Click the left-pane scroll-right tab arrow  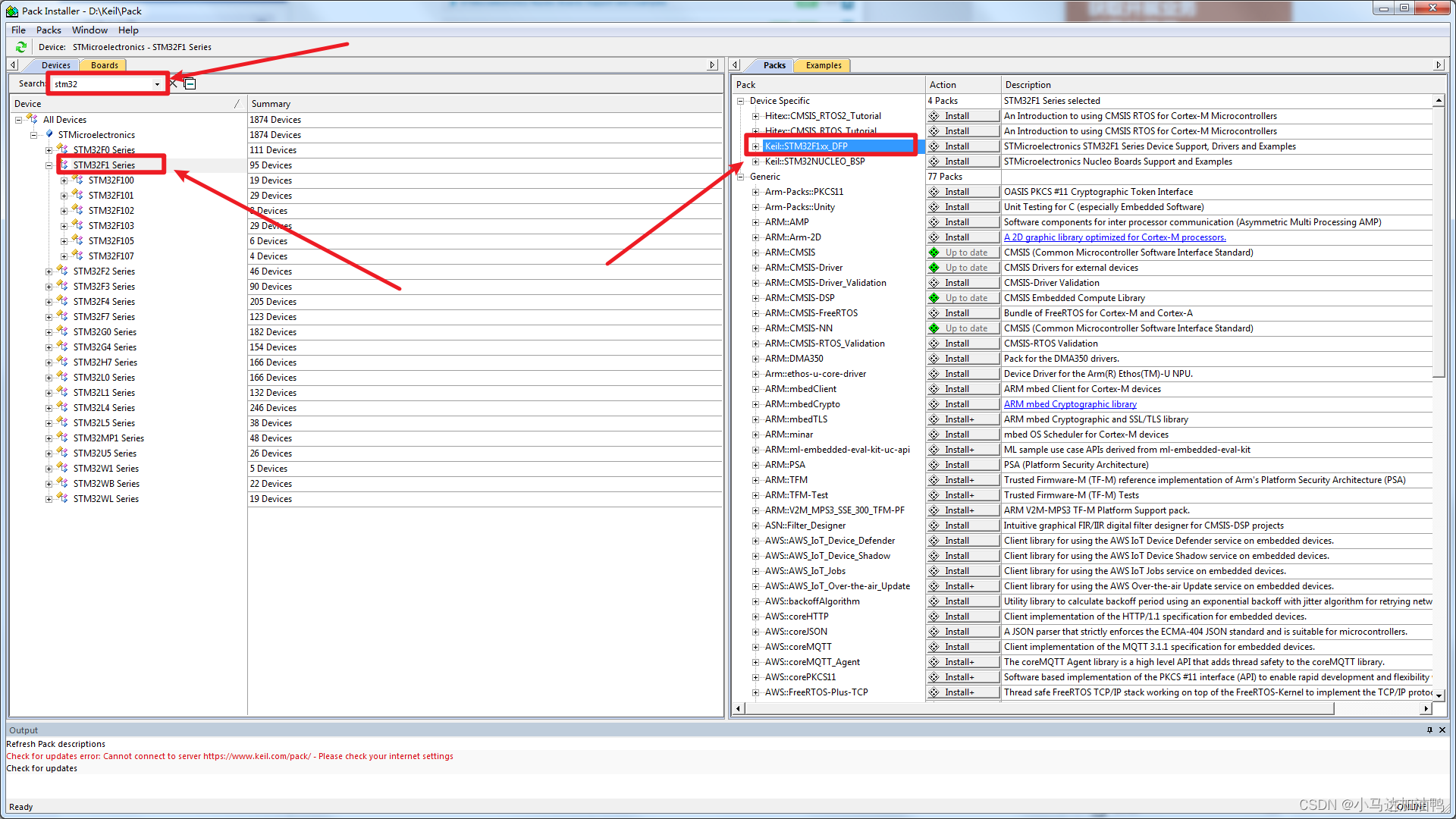click(x=712, y=65)
